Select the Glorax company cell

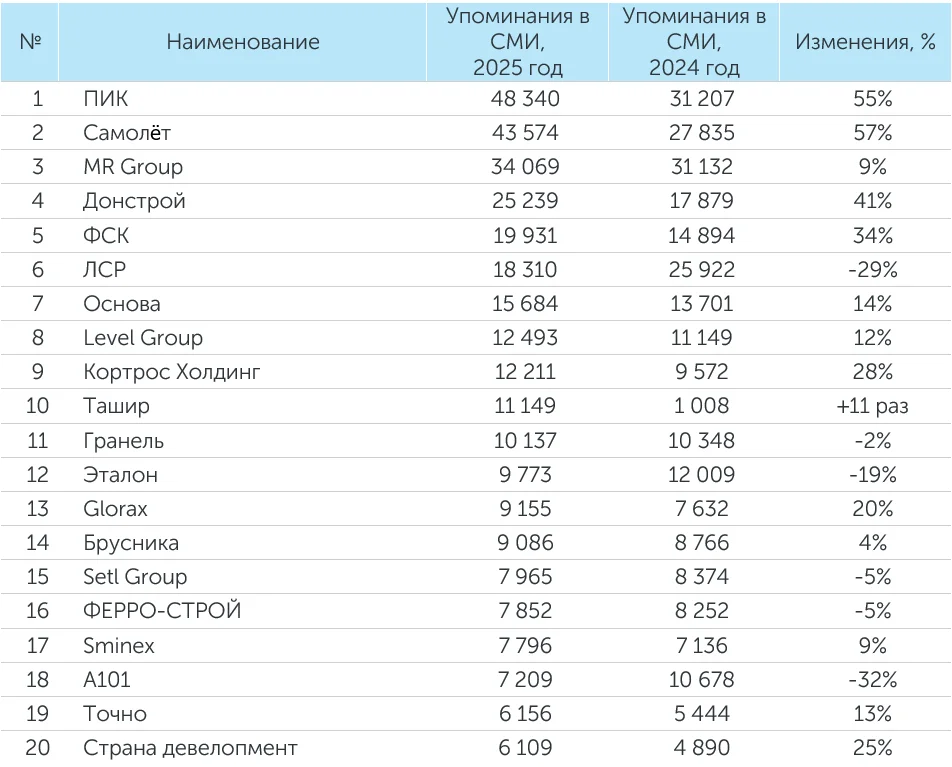pos(115,509)
